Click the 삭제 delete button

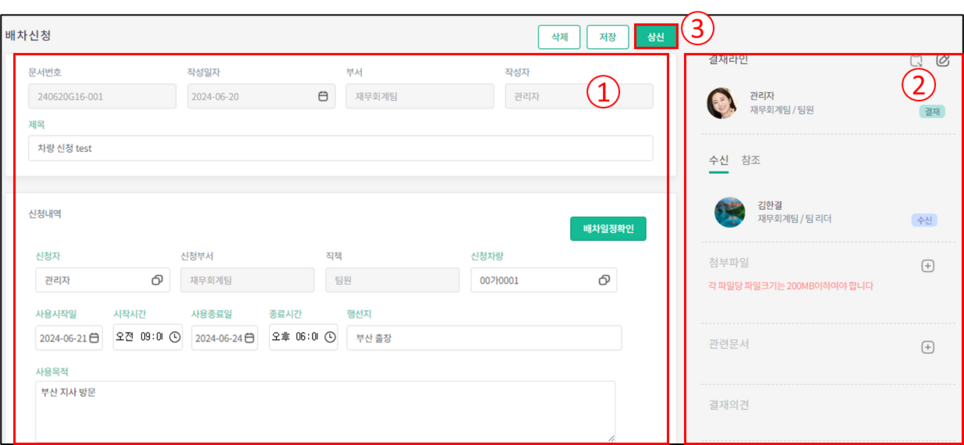(558, 37)
